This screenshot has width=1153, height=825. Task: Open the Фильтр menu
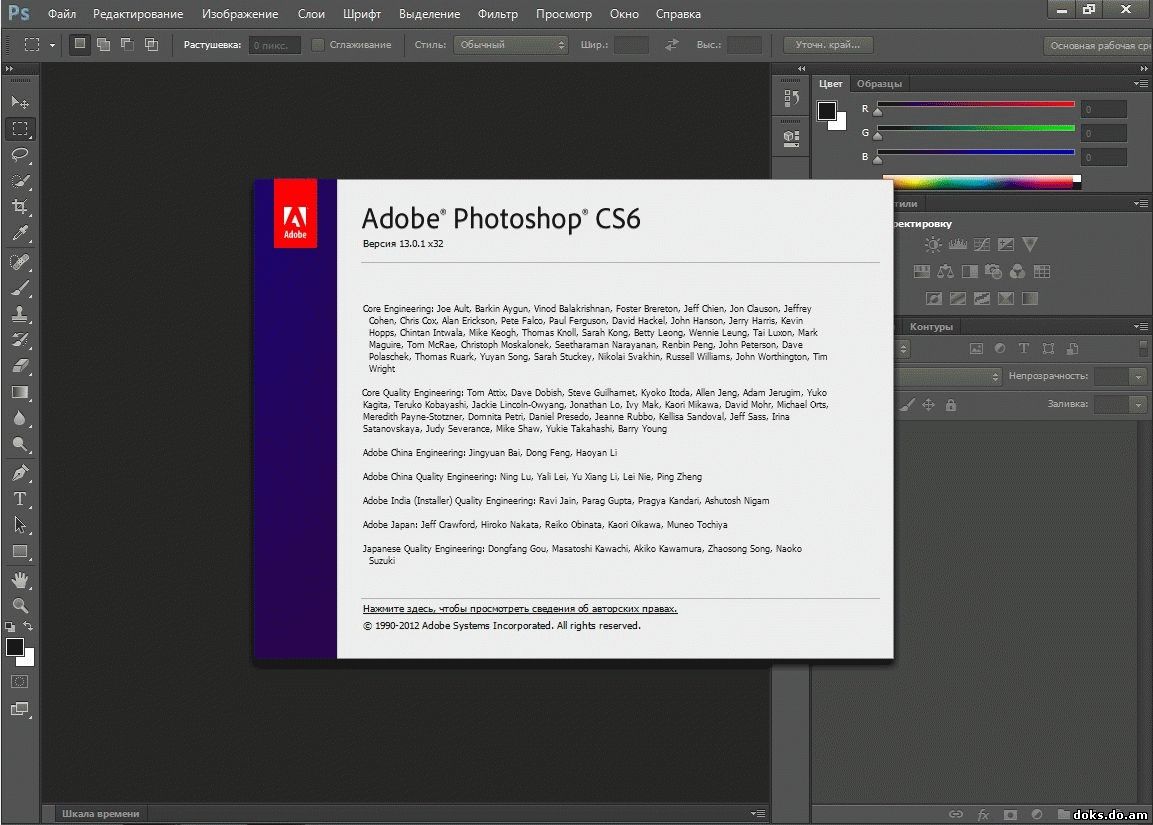[x=498, y=14]
